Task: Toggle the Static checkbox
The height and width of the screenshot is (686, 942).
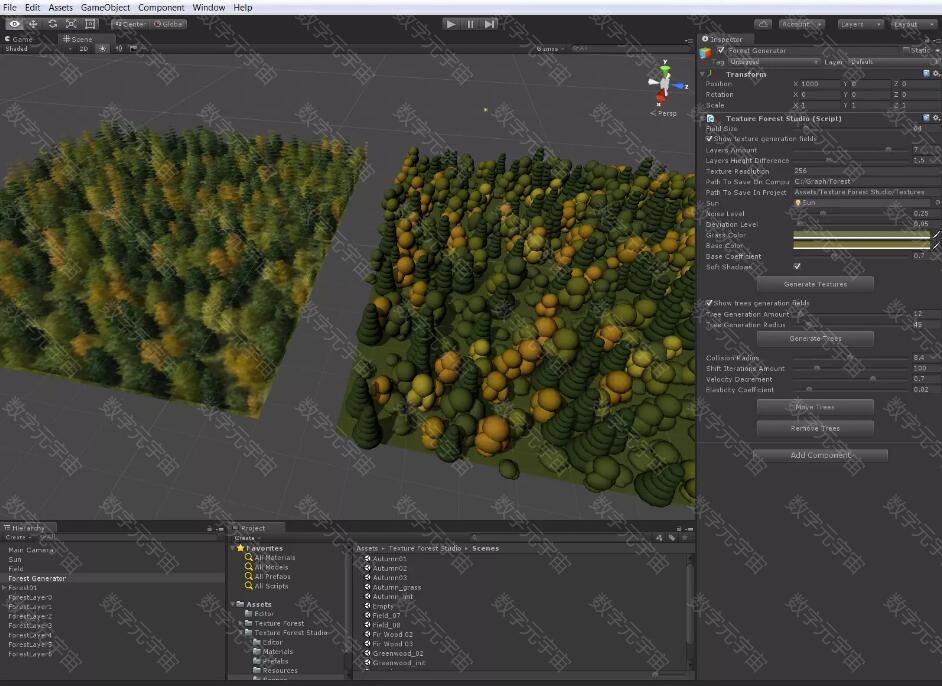Action: [906, 50]
